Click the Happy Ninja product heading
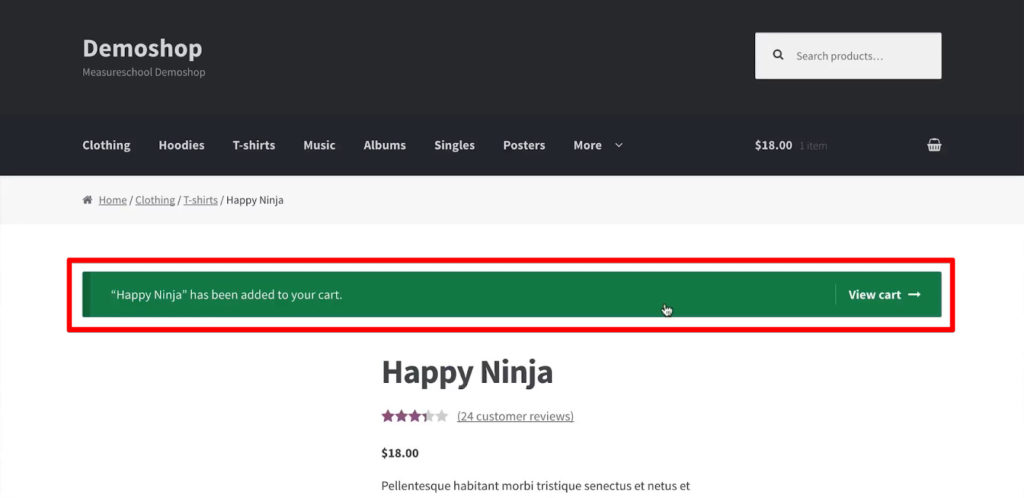Image resolution: width=1024 pixels, height=498 pixels. [467, 372]
